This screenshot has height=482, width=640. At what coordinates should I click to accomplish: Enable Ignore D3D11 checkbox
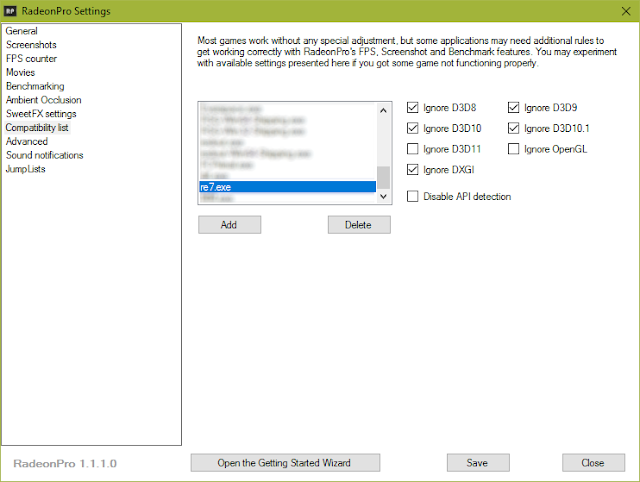click(x=413, y=149)
